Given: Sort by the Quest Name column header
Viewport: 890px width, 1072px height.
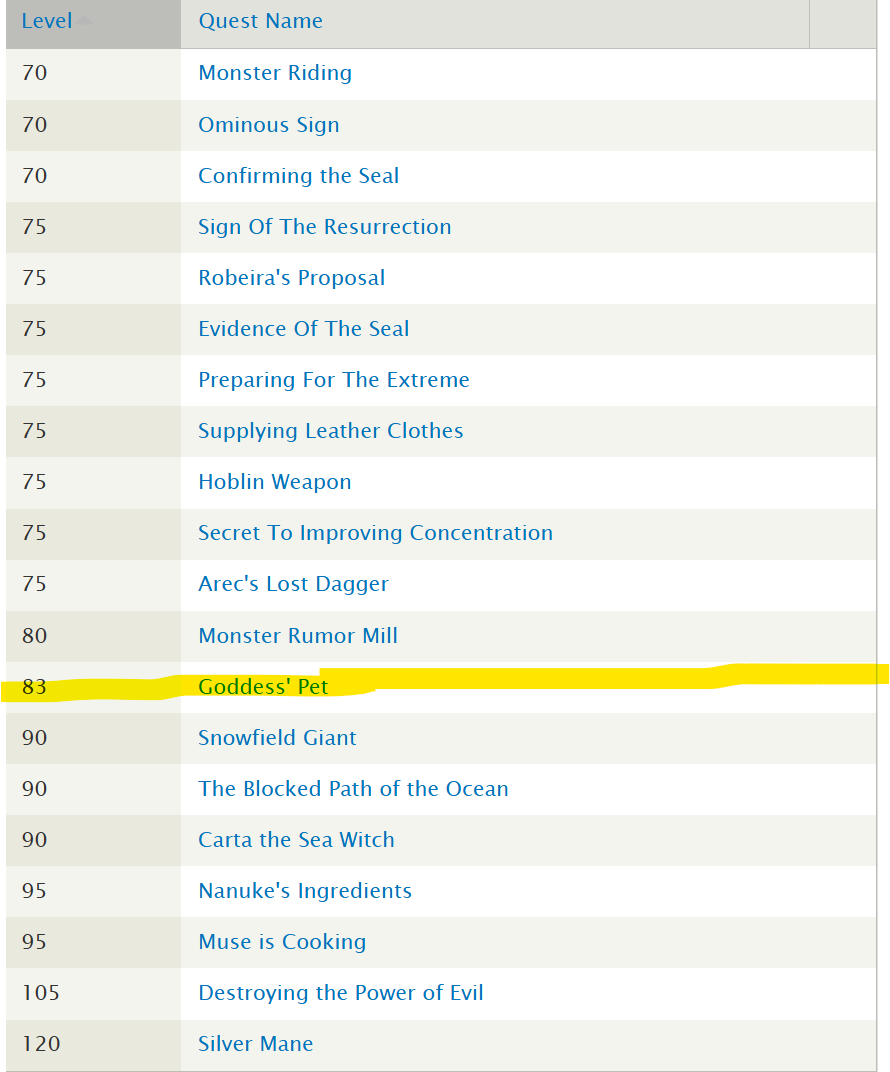Looking at the screenshot, I should tap(260, 21).
